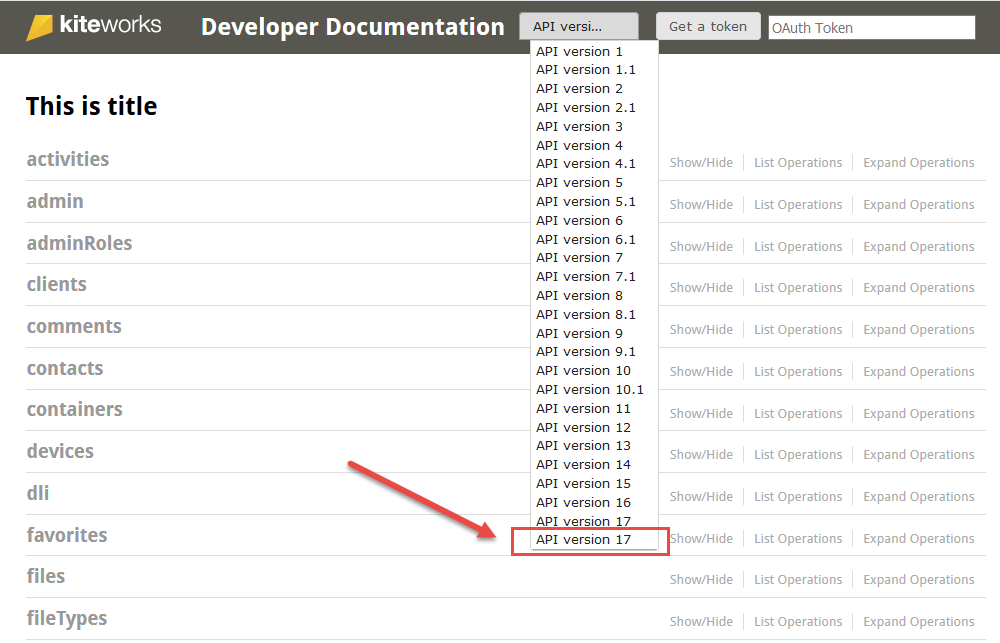Focus the OAuth Token input field

coord(872,28)
